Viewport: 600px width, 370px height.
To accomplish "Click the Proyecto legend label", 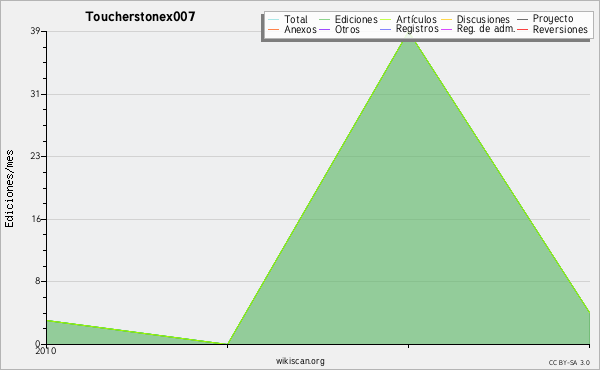I will pos(553,19).
